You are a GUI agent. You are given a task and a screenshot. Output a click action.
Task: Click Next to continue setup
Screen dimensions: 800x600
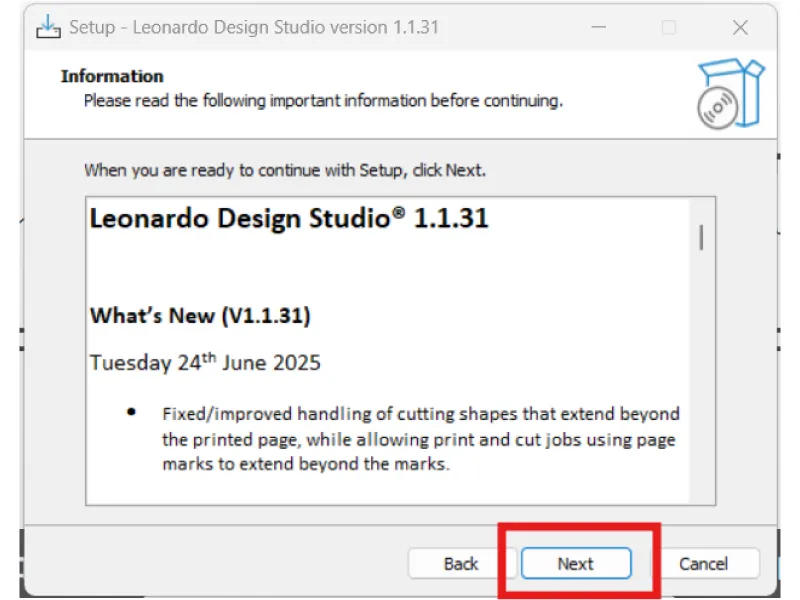click(575, 564)
